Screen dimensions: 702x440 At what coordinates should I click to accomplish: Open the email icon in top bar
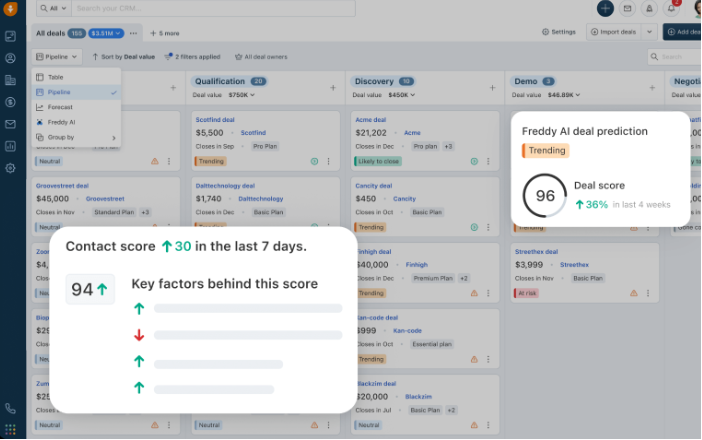tap(627, 8)
